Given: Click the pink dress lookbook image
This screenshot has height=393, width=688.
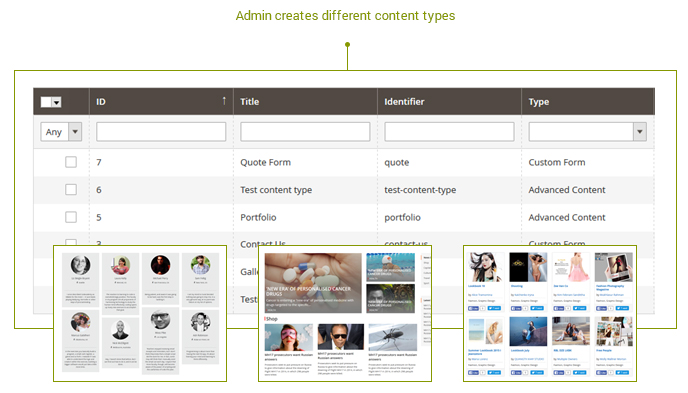Looking at the screenshot, I should 571,267.
